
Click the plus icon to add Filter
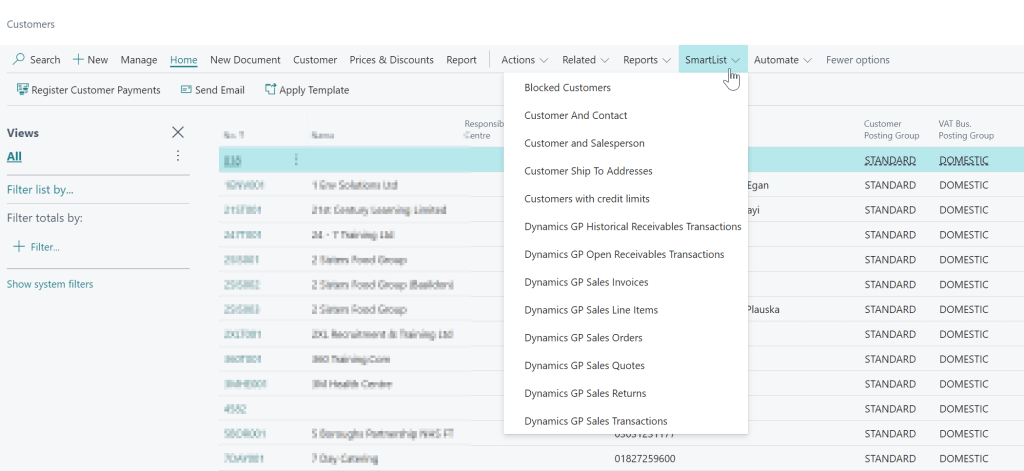tap(18, 246)
